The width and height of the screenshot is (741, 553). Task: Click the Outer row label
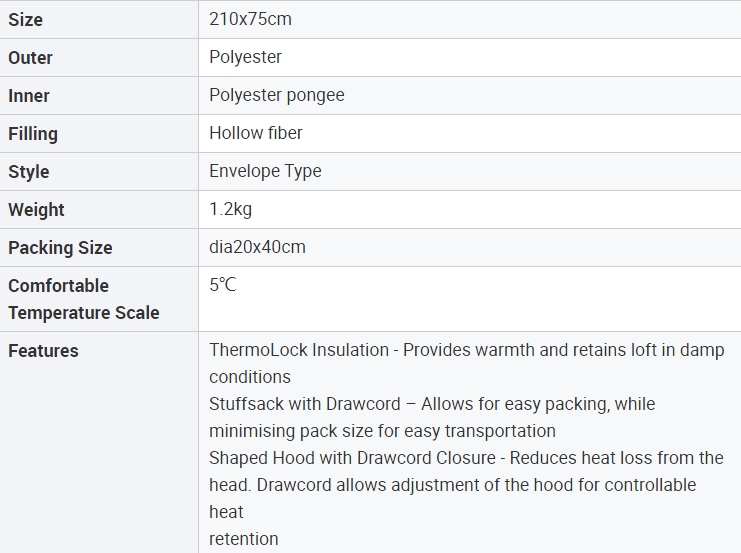tap(31, 58)
